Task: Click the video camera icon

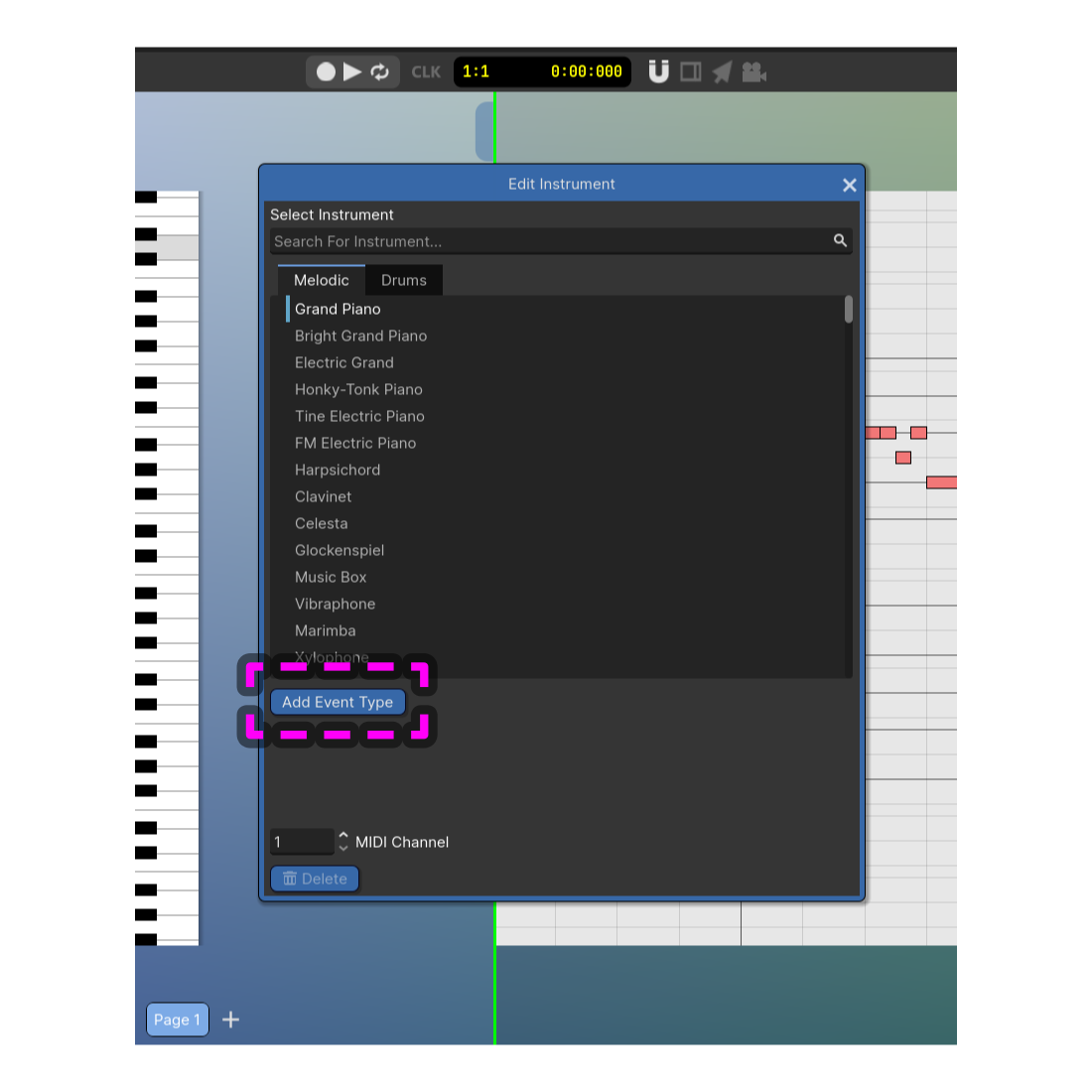Action: (754, 71)
